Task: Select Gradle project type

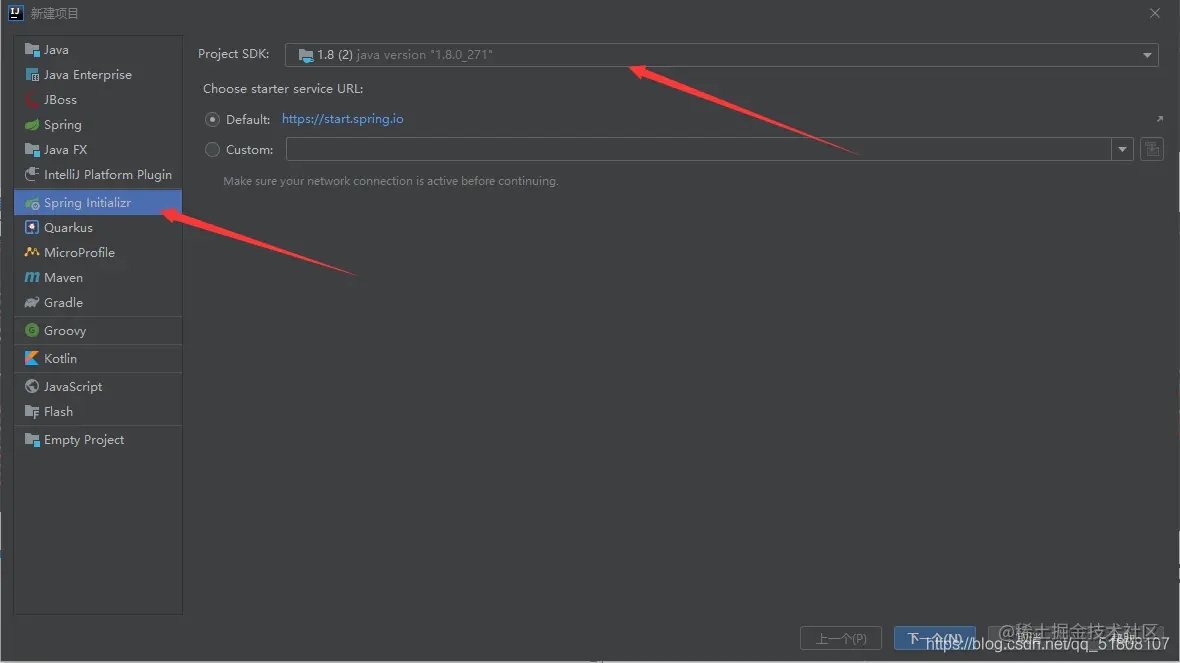Action: pos(98,302)
